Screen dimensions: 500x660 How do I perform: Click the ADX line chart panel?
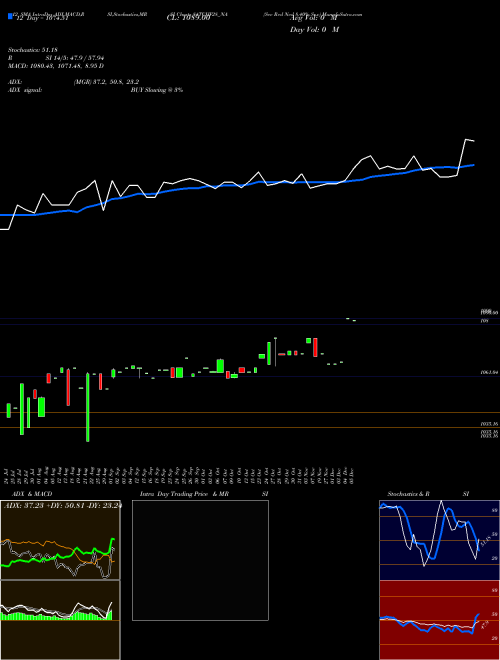pos(60,540)
